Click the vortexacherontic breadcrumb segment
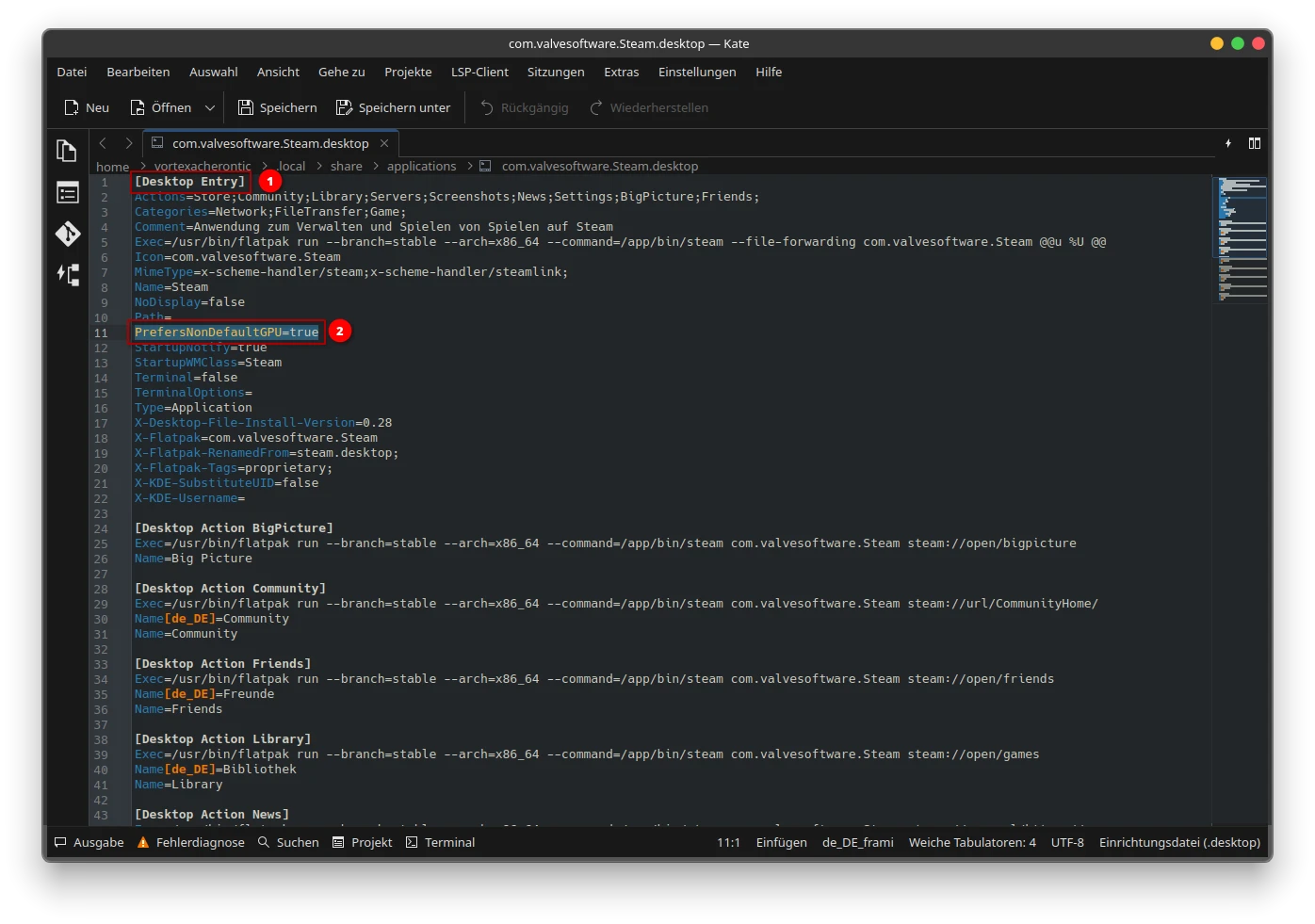1315x924 pixels. (203, 167)
